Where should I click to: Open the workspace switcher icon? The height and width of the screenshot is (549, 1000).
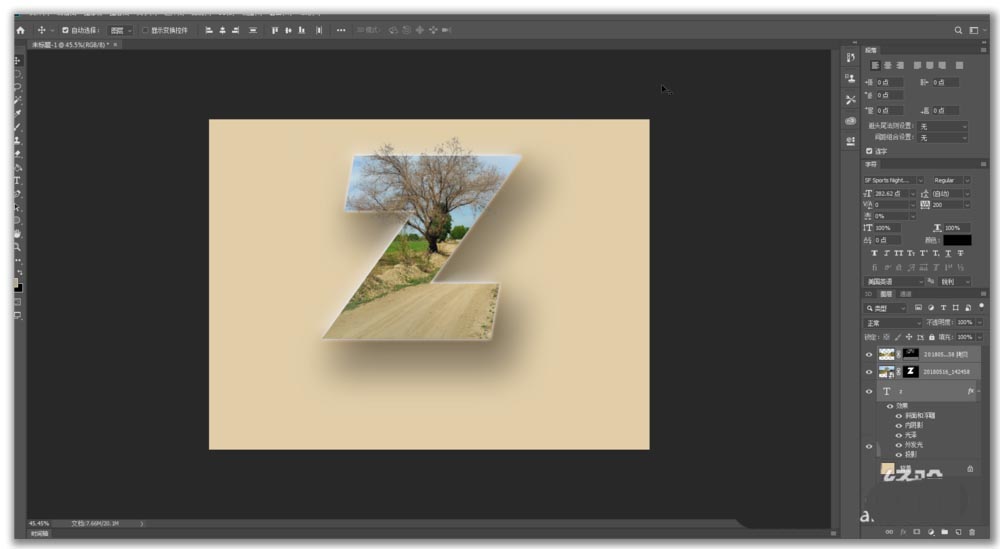click(x=973, y=30)
